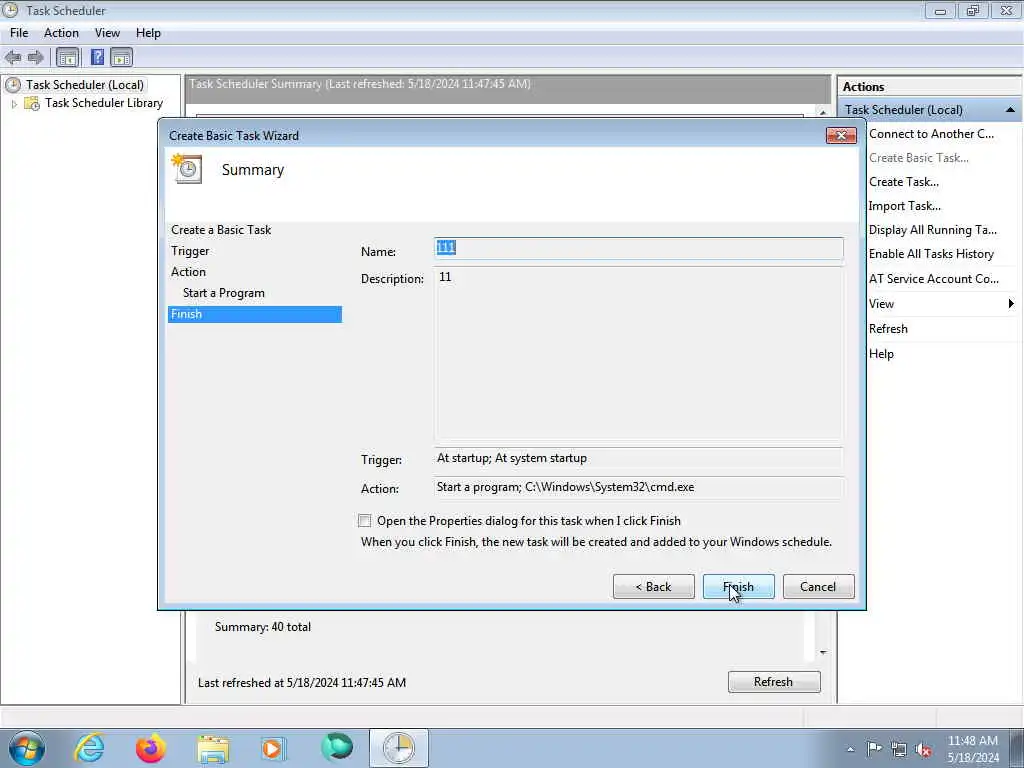Click the wizard Summary clock icon
Screen dimensions: 1024x768
(187, 168)
